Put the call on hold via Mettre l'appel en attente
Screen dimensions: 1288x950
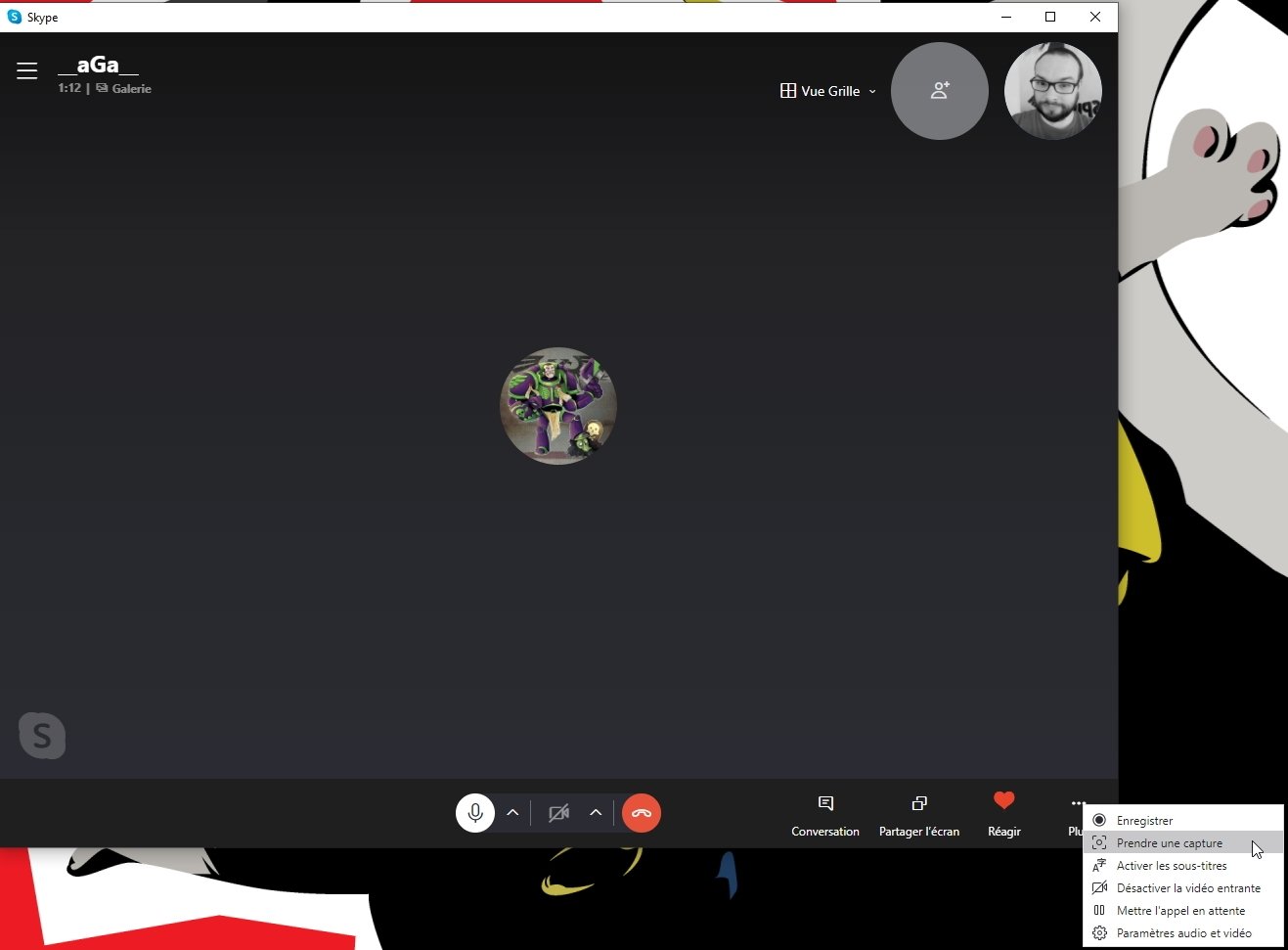pyautogui.click(x=1181, y=910)
